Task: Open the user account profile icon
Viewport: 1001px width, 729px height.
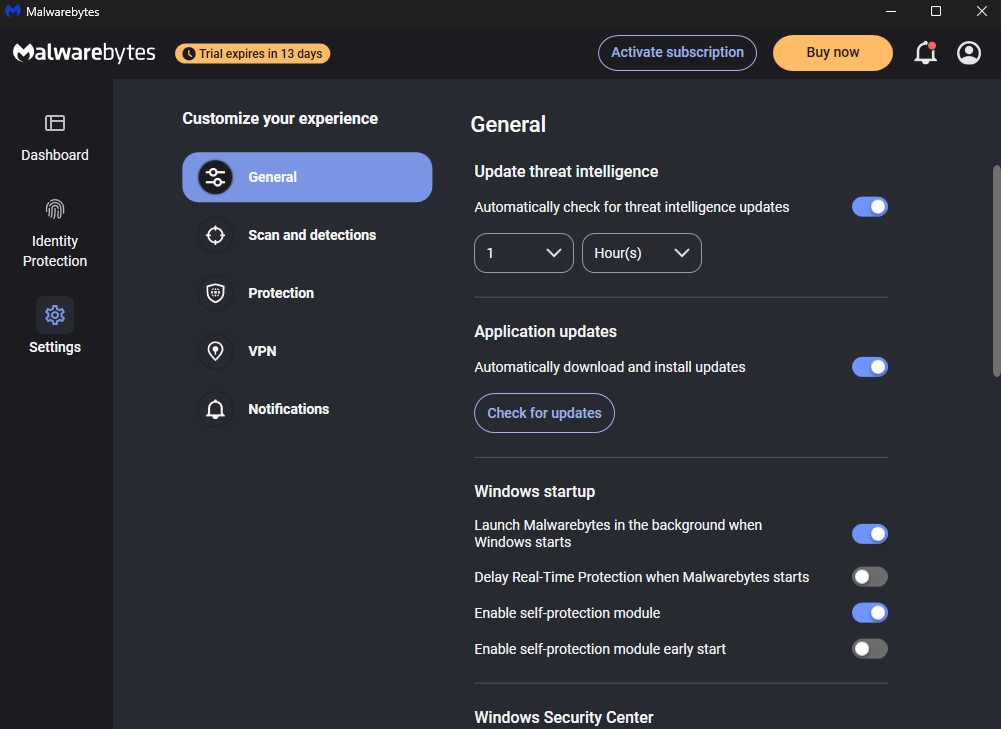Action: point(968,52)
